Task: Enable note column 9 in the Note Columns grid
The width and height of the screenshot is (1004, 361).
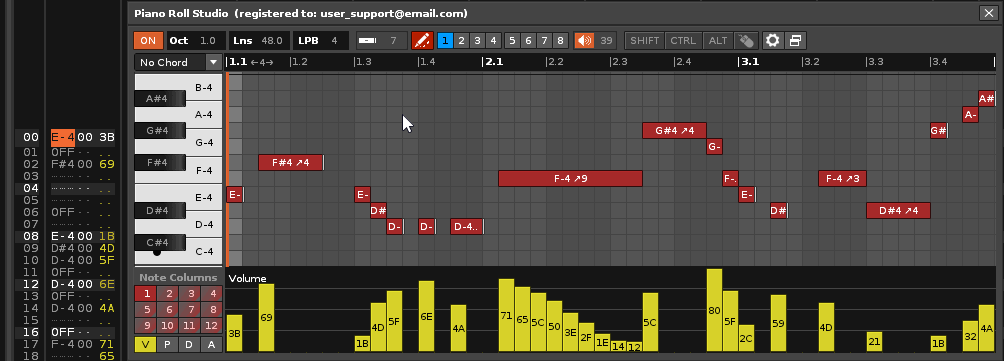Action: (146, 326)
